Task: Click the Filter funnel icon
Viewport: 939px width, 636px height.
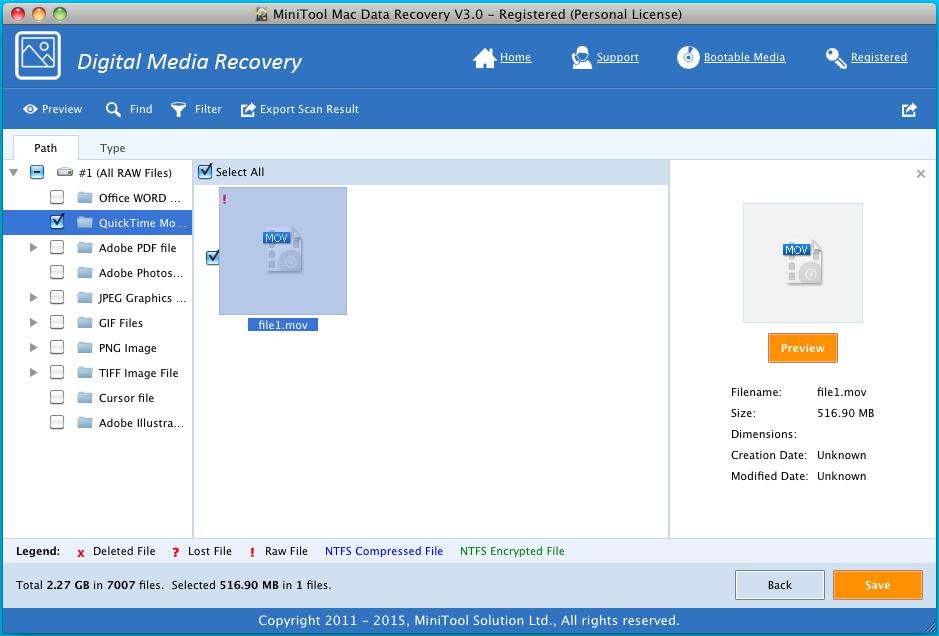Action: [x=178, y=109]
